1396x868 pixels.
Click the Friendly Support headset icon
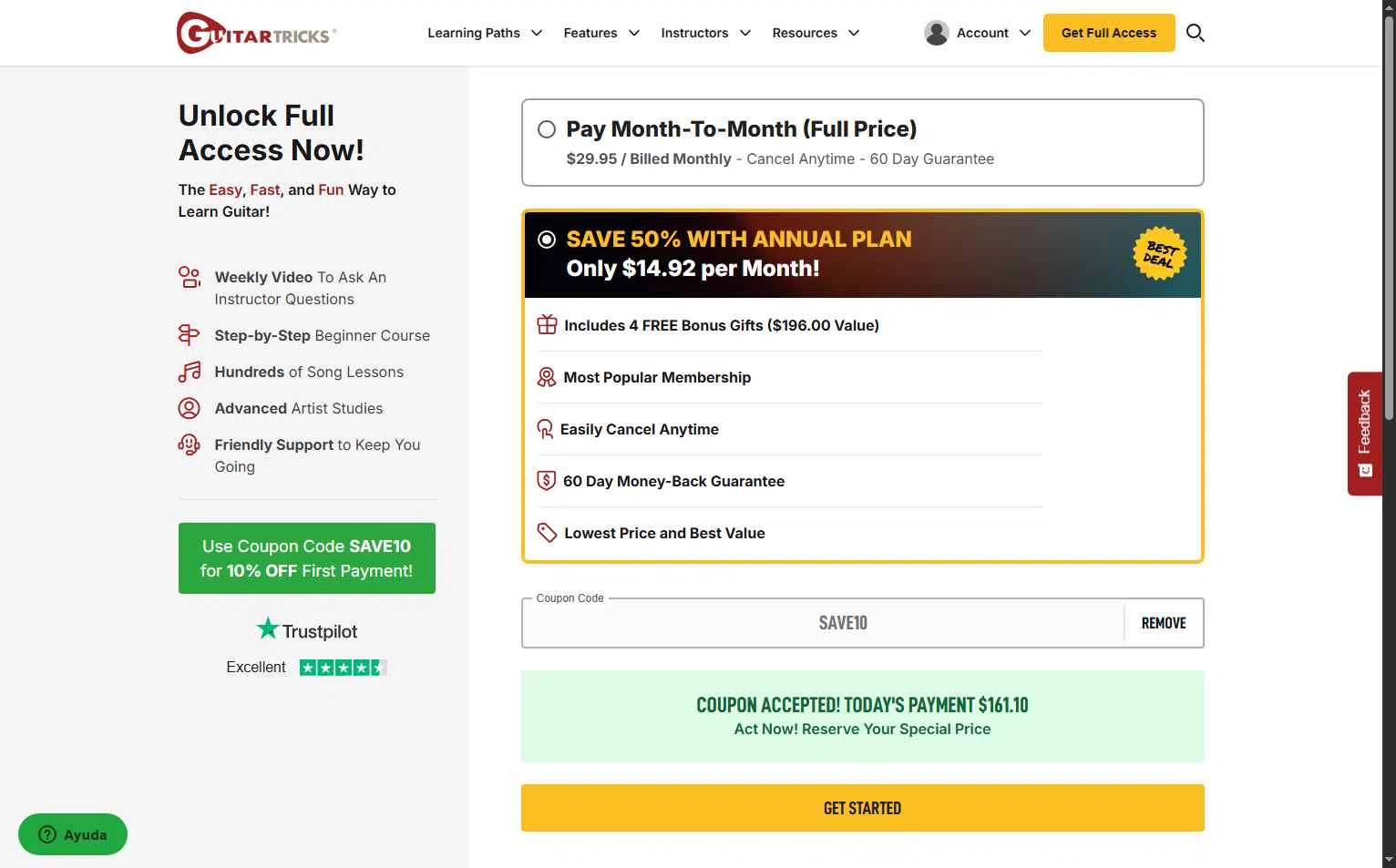point(189,444)
